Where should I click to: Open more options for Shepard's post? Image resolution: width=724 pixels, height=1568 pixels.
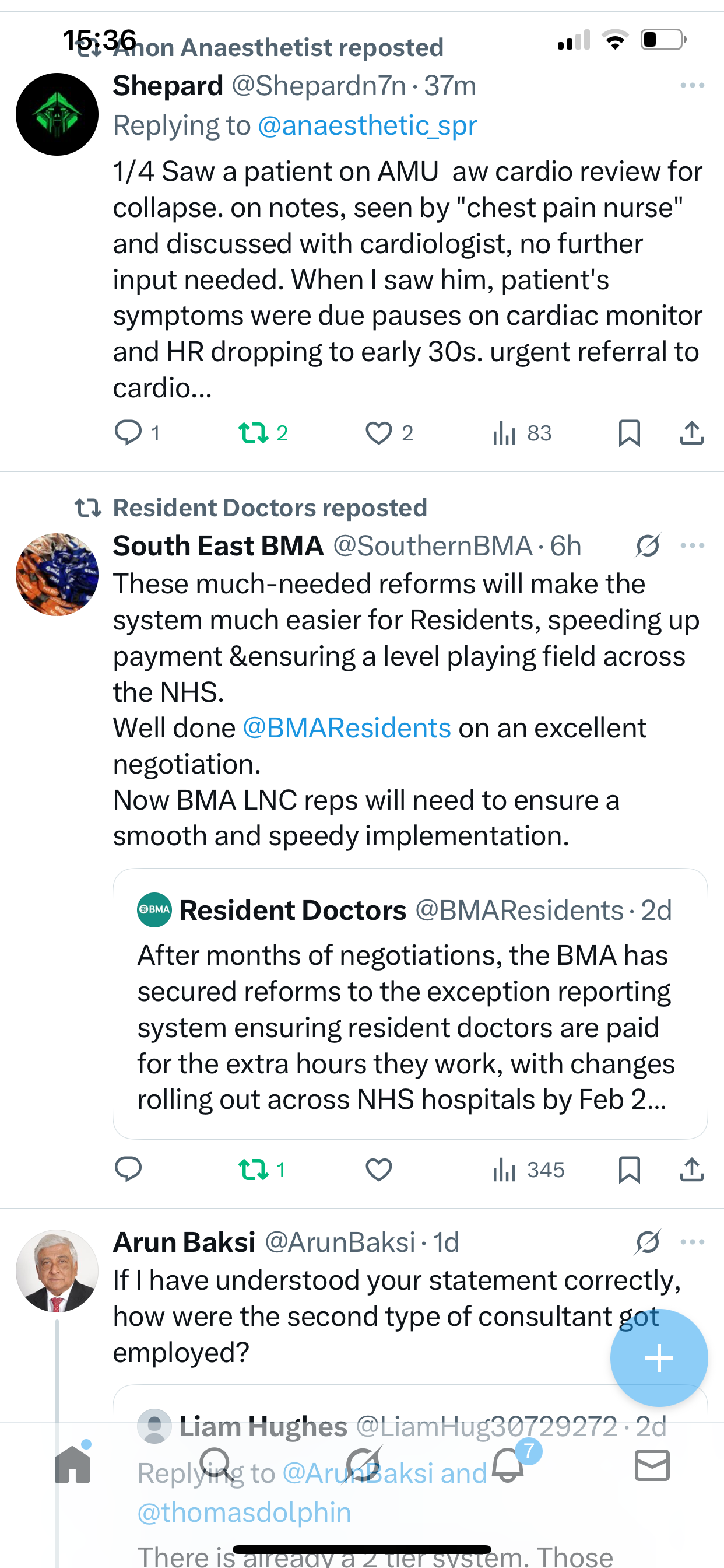693,86
